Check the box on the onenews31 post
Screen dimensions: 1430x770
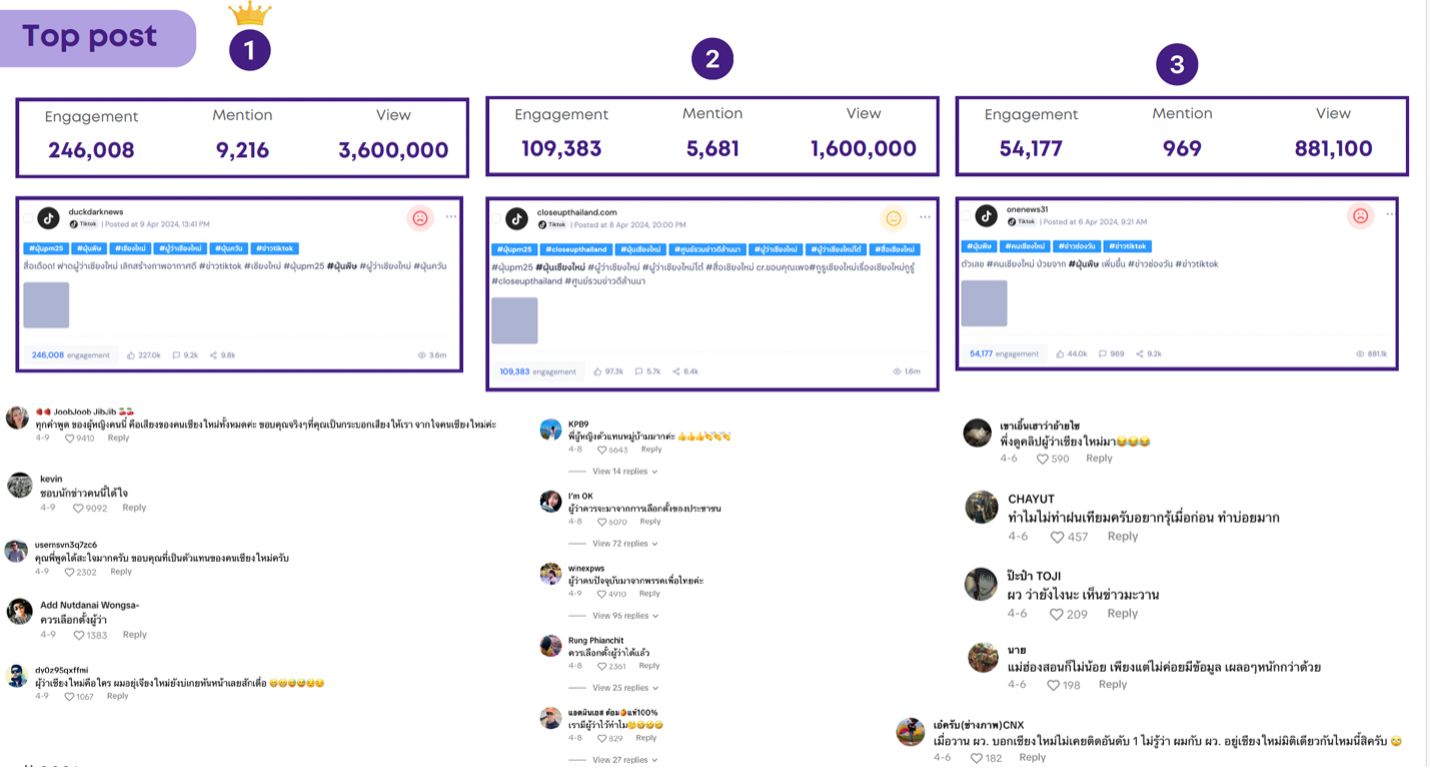(x=966, y=216)
